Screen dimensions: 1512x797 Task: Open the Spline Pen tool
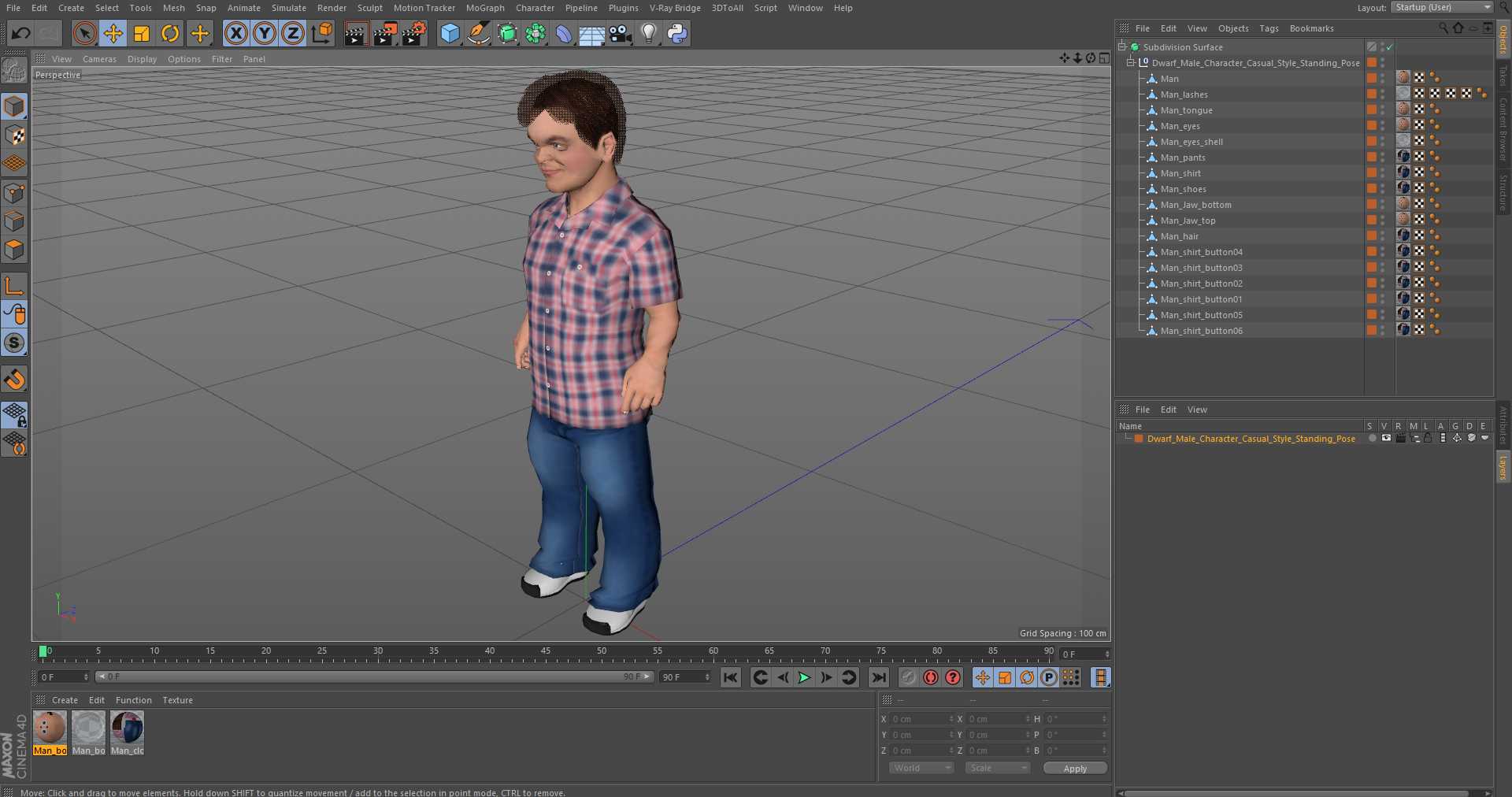pos(478,33)
